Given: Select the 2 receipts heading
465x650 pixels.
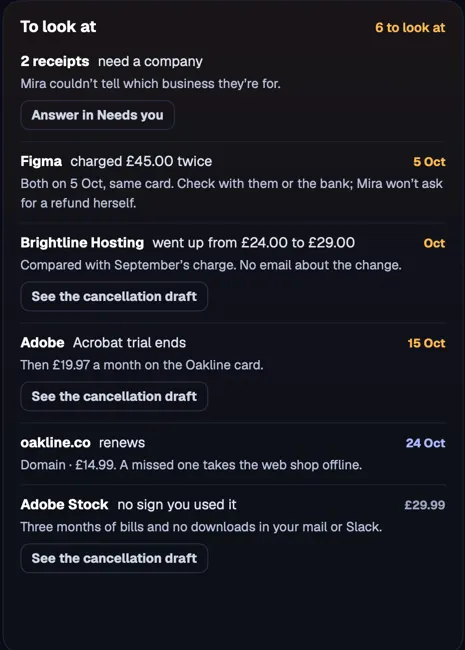Looking at the screenshot, I should click(55, 61).
